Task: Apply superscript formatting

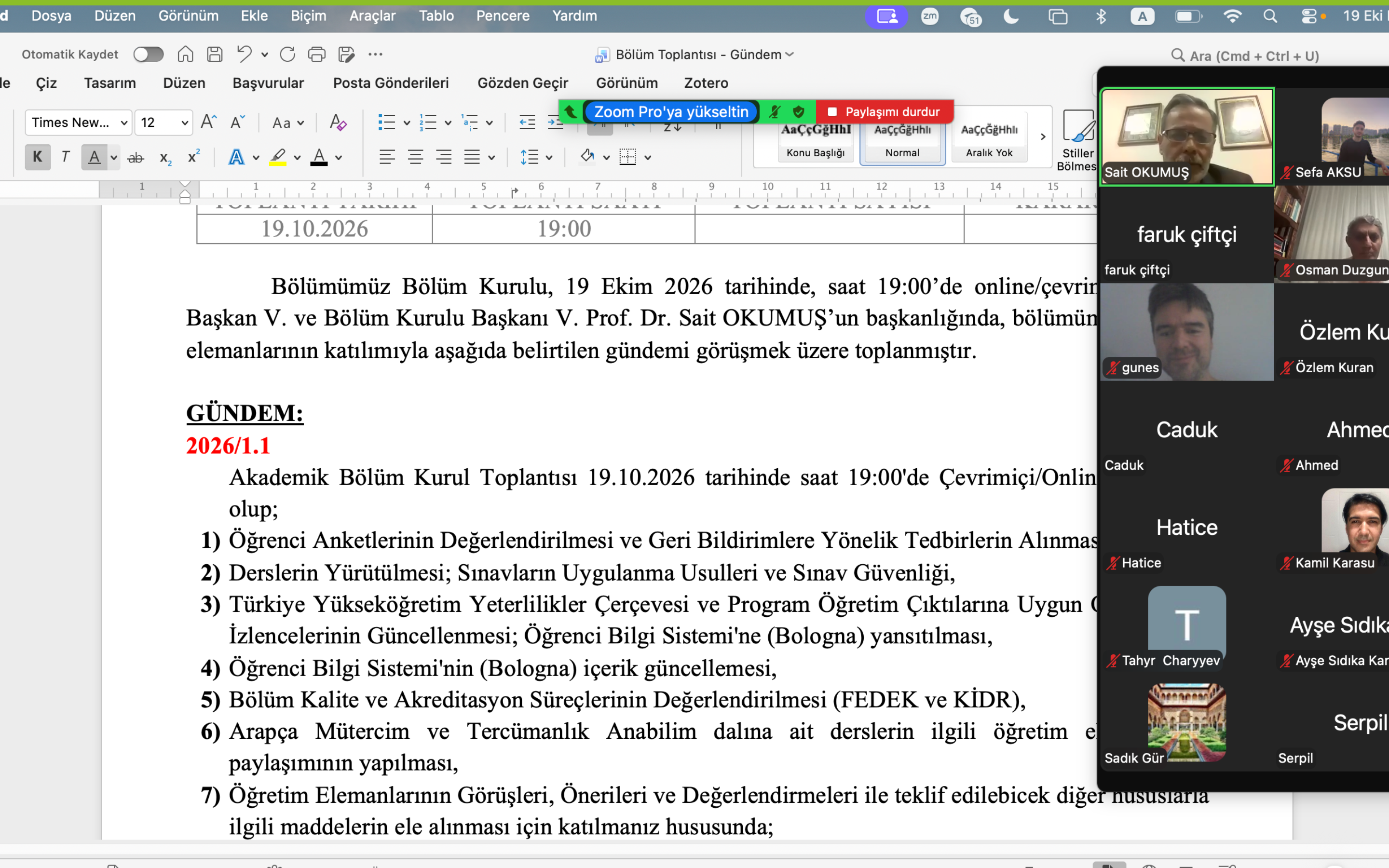Action: point(194,157)
